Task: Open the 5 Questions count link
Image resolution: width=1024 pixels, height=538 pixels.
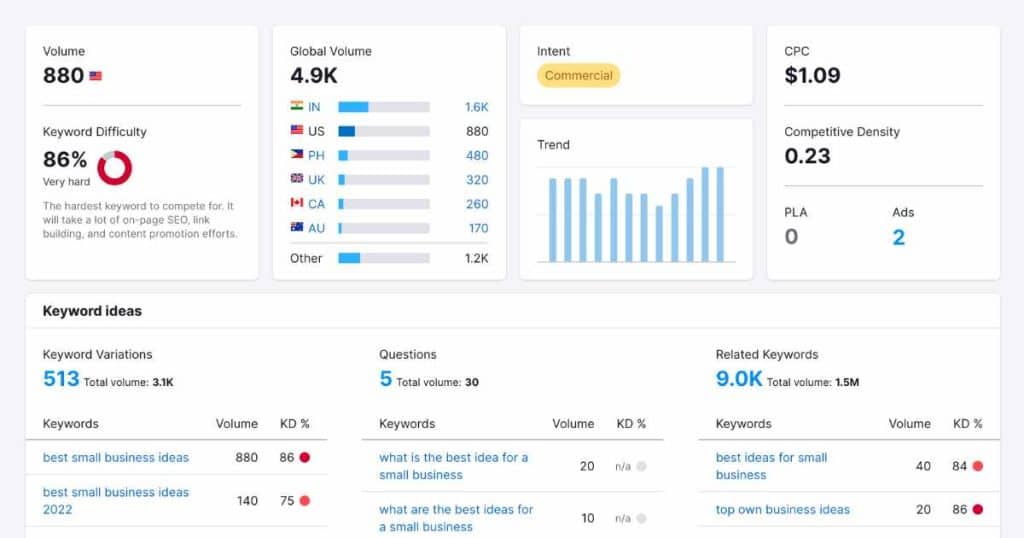Action: [385, 379]
